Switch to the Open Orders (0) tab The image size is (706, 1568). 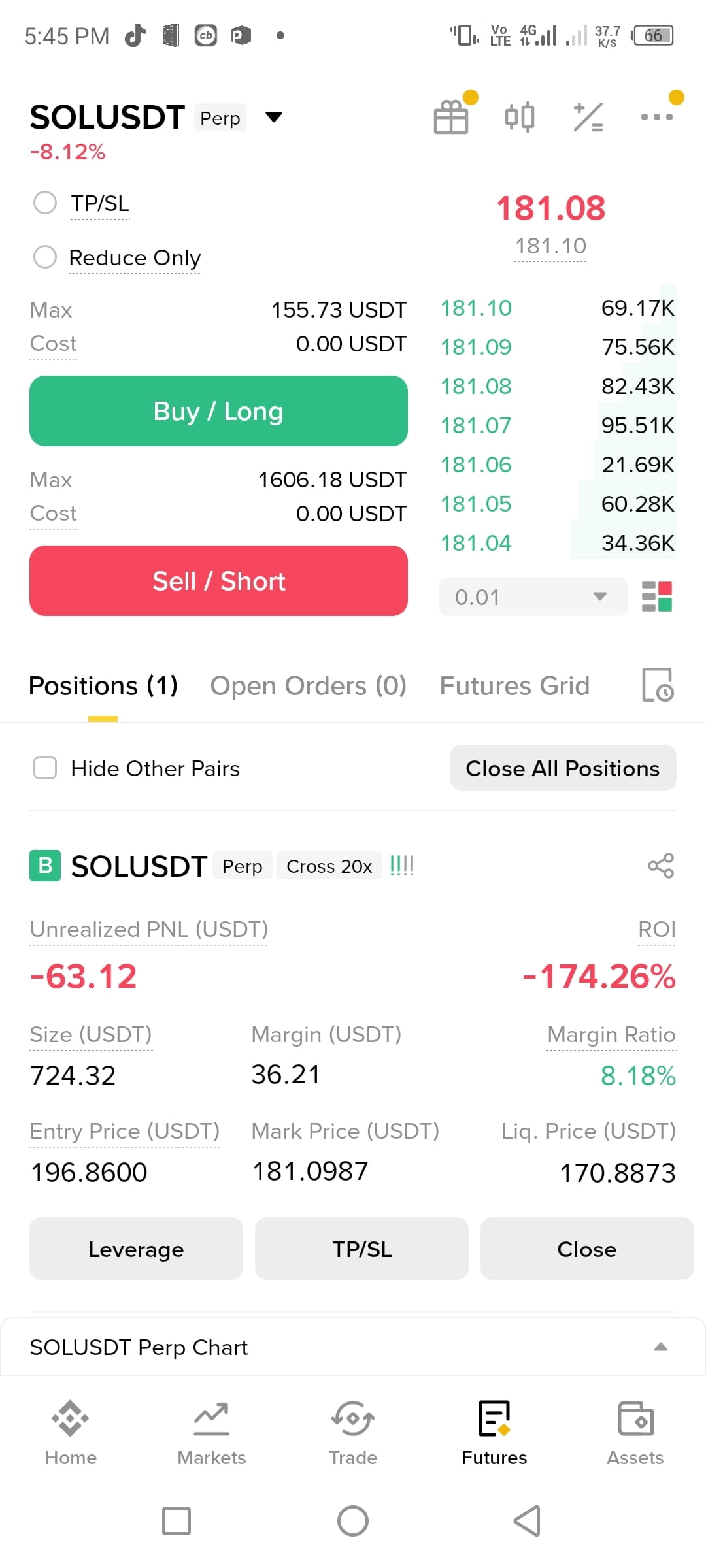[309, 686]
